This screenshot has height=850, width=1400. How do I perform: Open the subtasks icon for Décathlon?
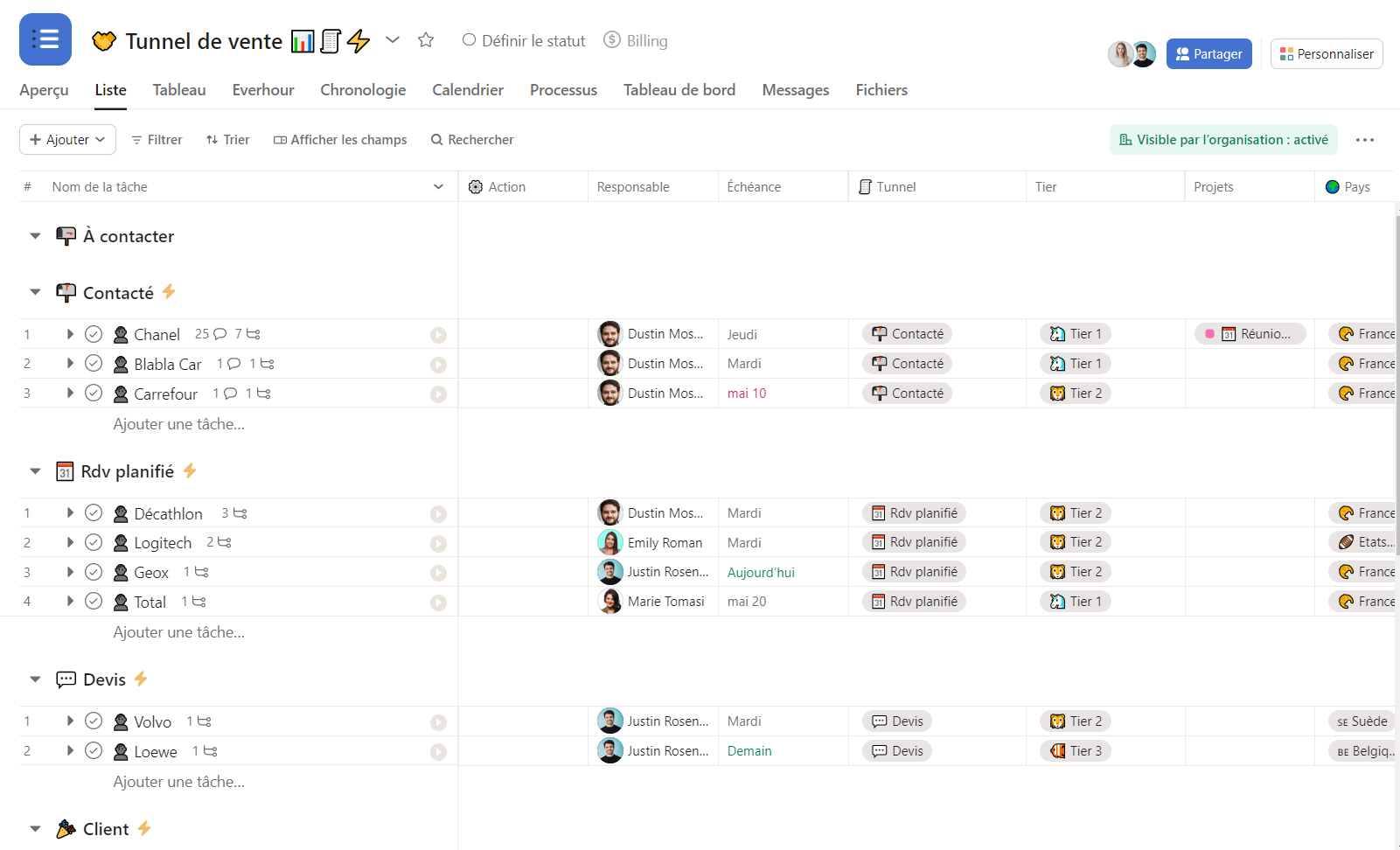tap(240, 513)
